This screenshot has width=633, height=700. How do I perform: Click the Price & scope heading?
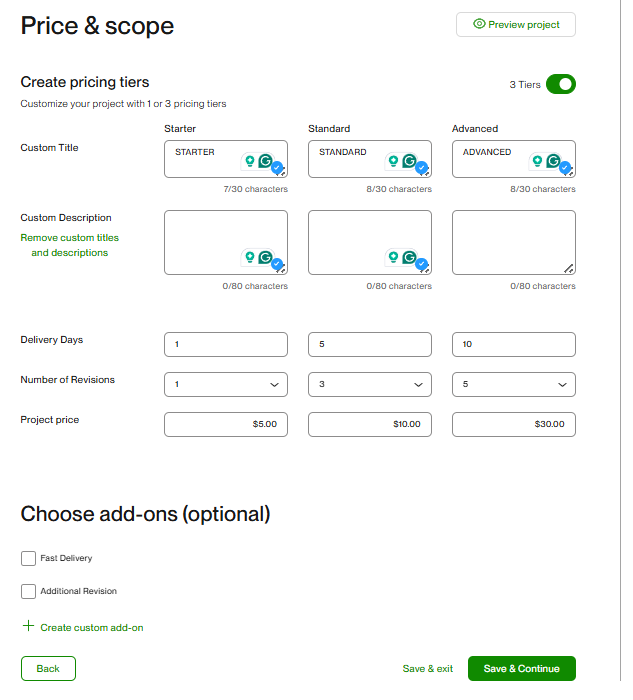tap(97, 26)
